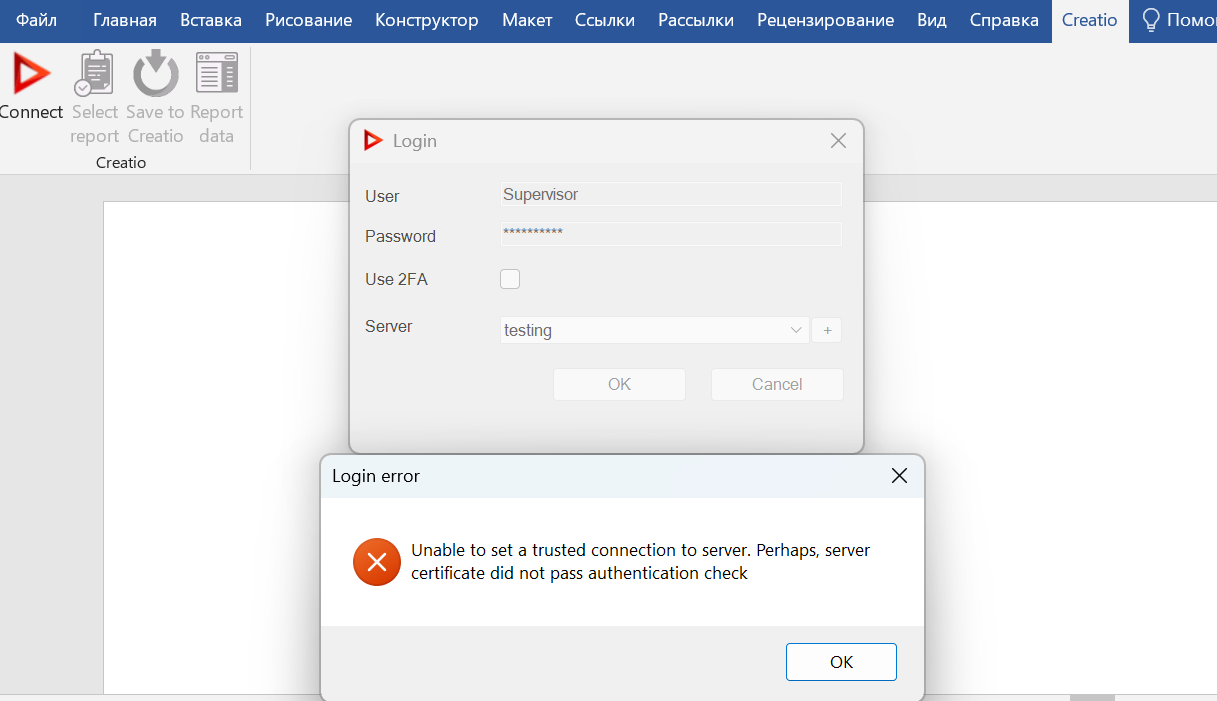
Task: Focus the Password input field
Action: point(670,233)
